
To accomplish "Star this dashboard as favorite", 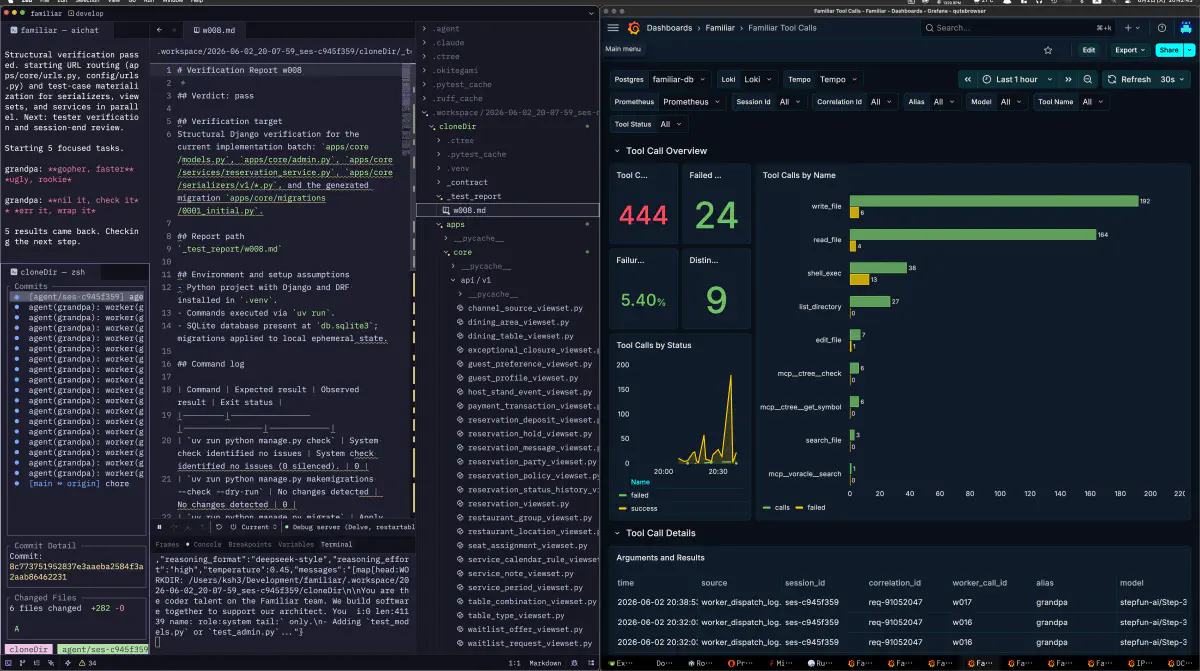I will tap(1048, 50).
